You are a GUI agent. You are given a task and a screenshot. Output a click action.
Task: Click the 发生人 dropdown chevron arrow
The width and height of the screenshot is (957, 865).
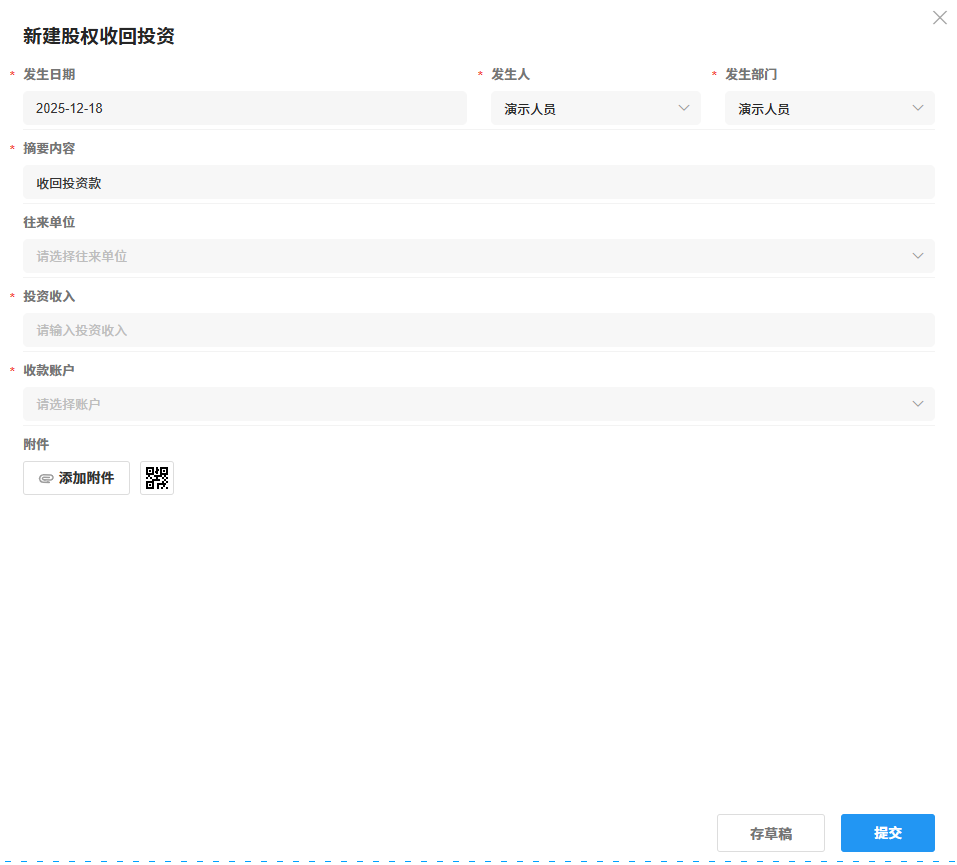(684, 107)
